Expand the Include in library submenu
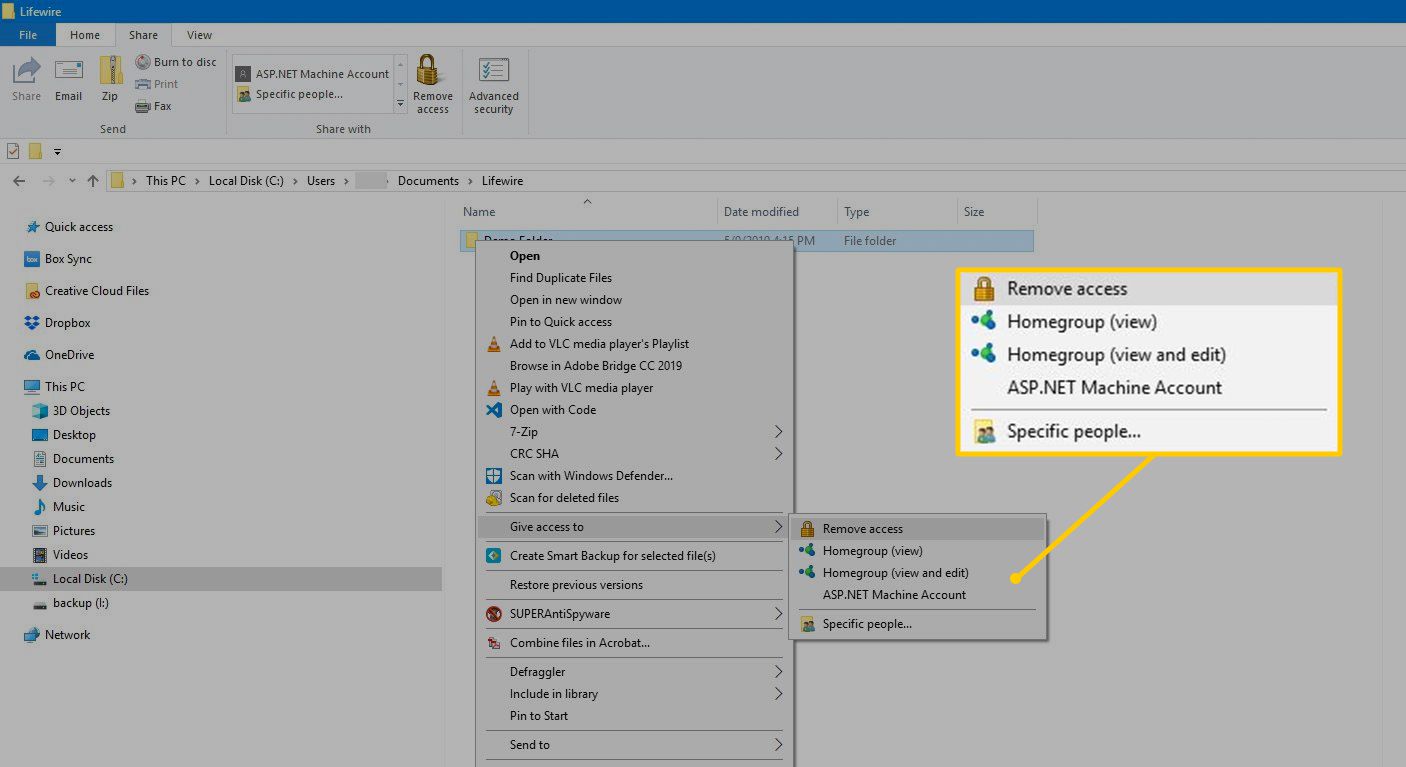This screenshot has width=1406, height=767. point(778,694)
